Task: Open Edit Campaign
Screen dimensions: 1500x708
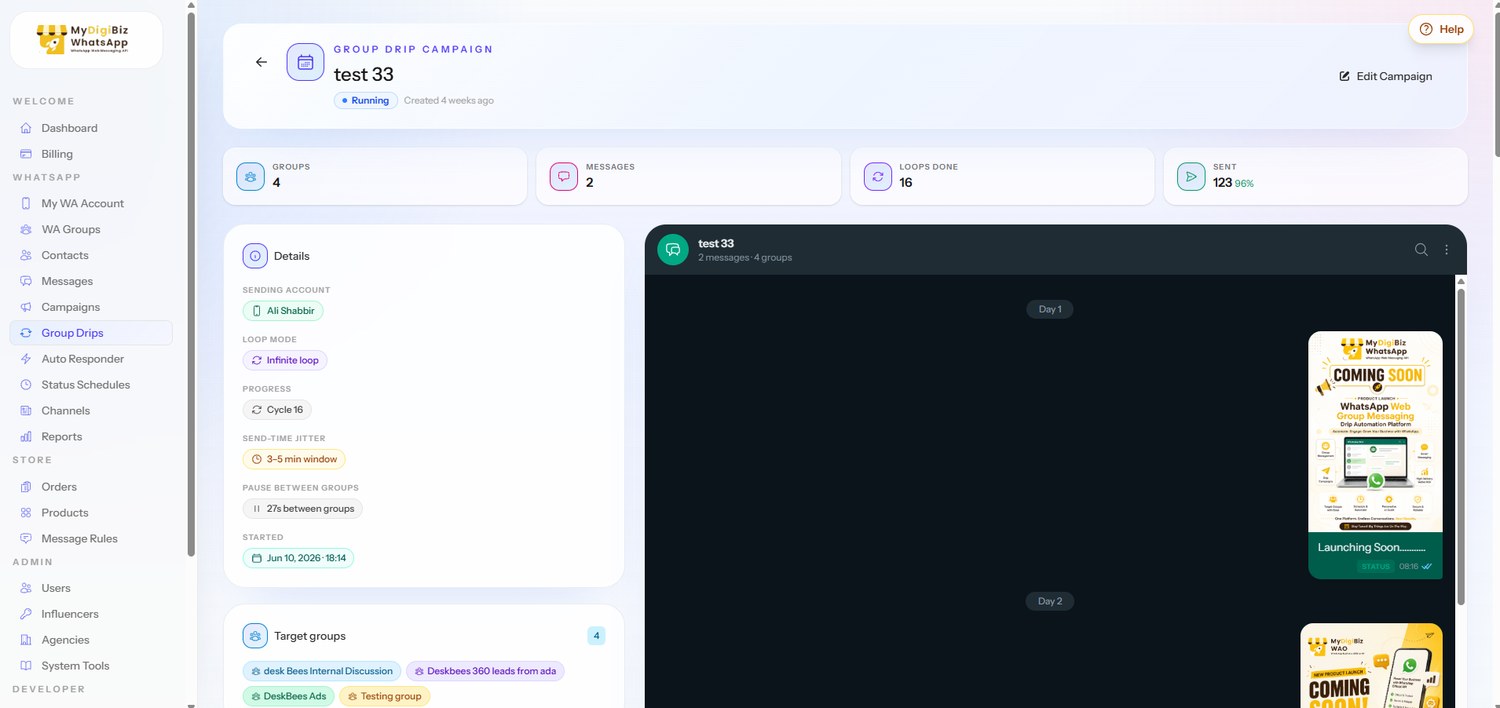Action: (1386, 76)
